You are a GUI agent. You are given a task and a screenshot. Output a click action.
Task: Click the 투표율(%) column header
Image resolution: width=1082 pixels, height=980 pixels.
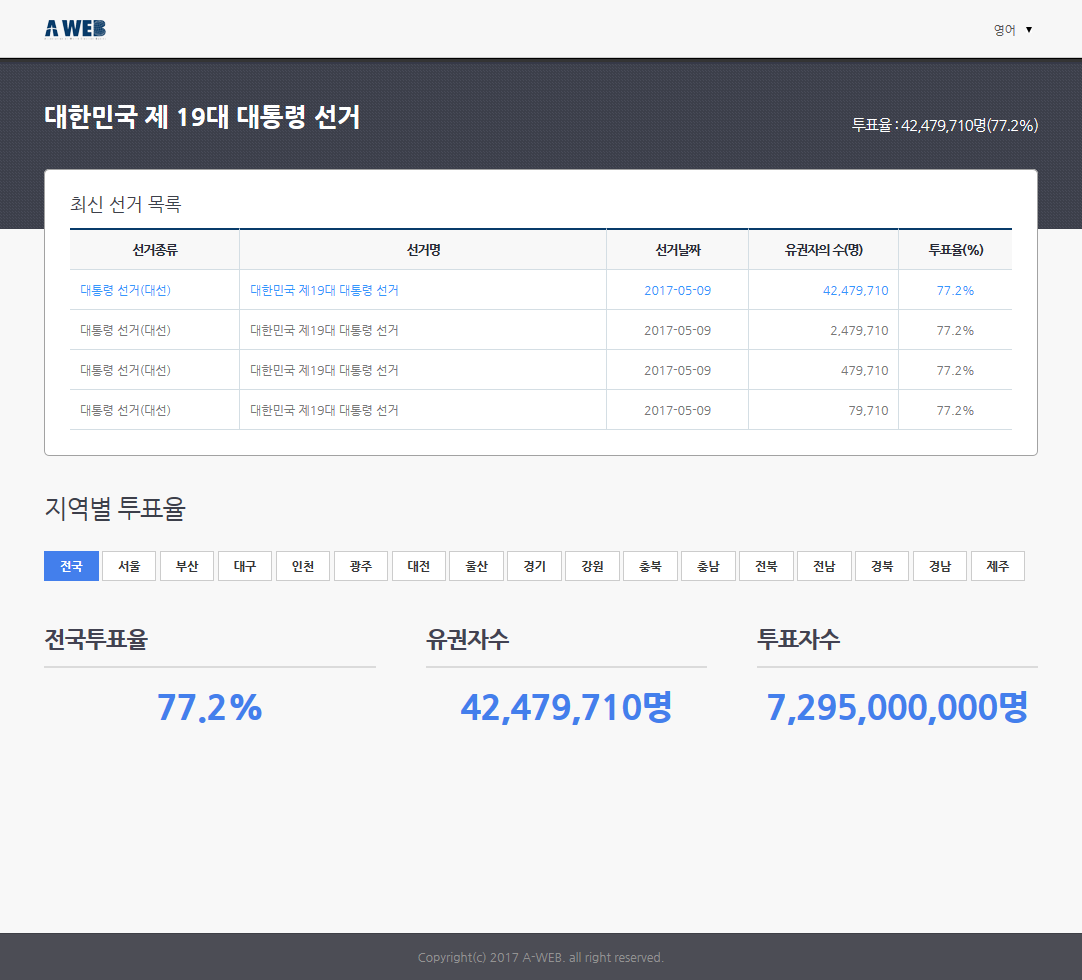tap(956, 250)
